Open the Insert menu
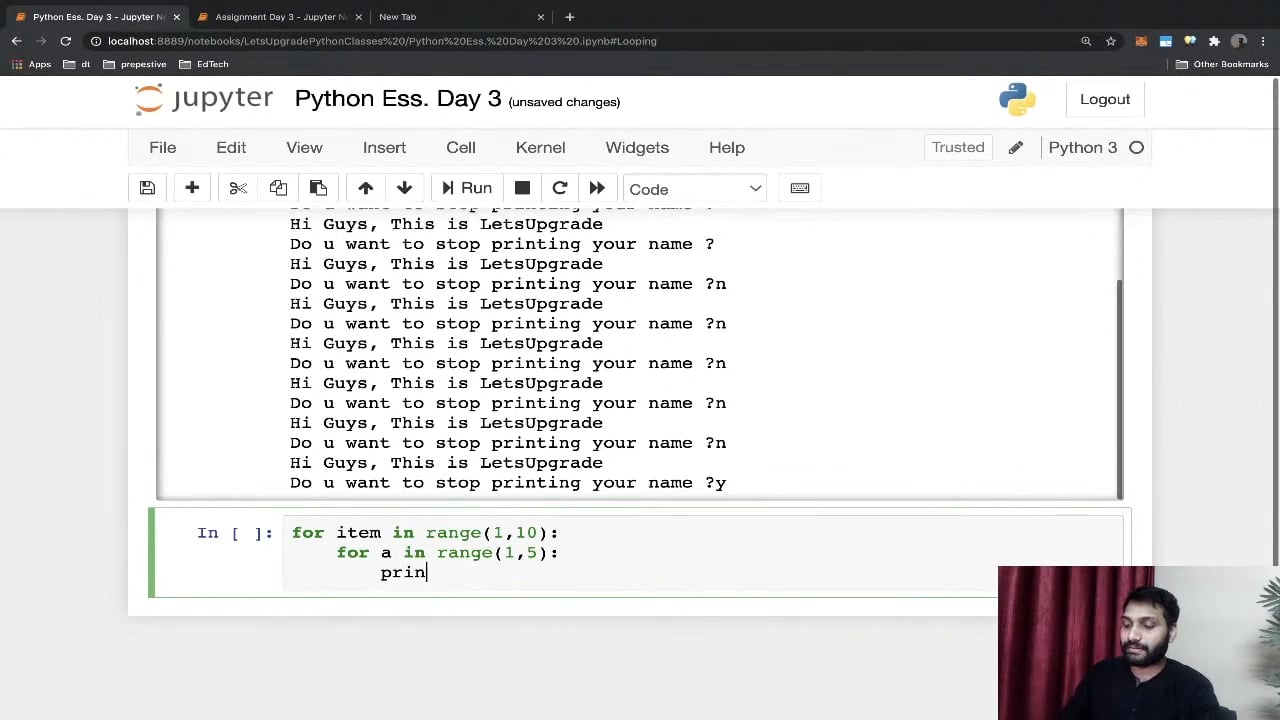This screenshot has height=720, width=1280. [384, 148]
